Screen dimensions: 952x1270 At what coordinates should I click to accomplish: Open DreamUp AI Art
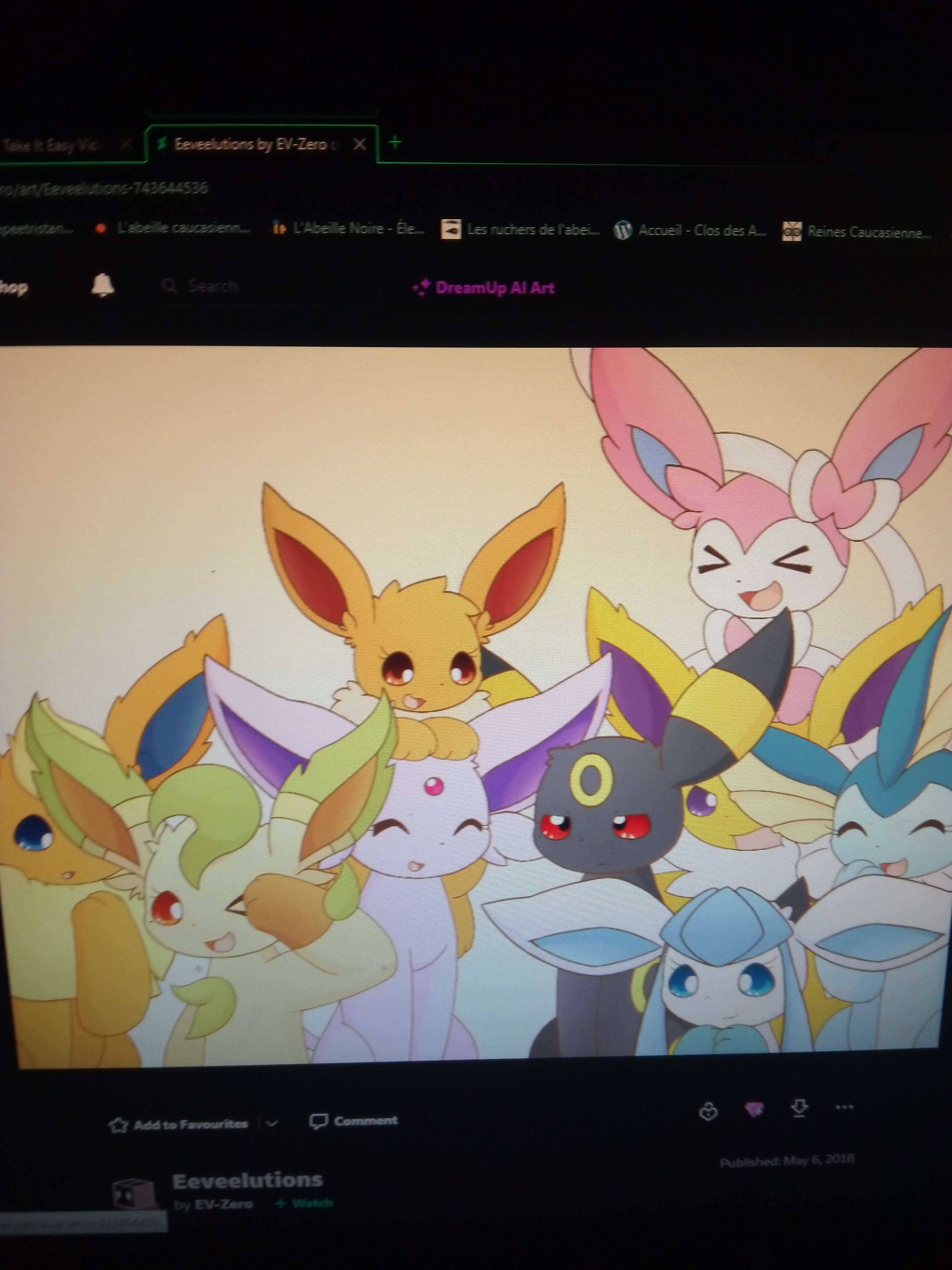point(484,288)
